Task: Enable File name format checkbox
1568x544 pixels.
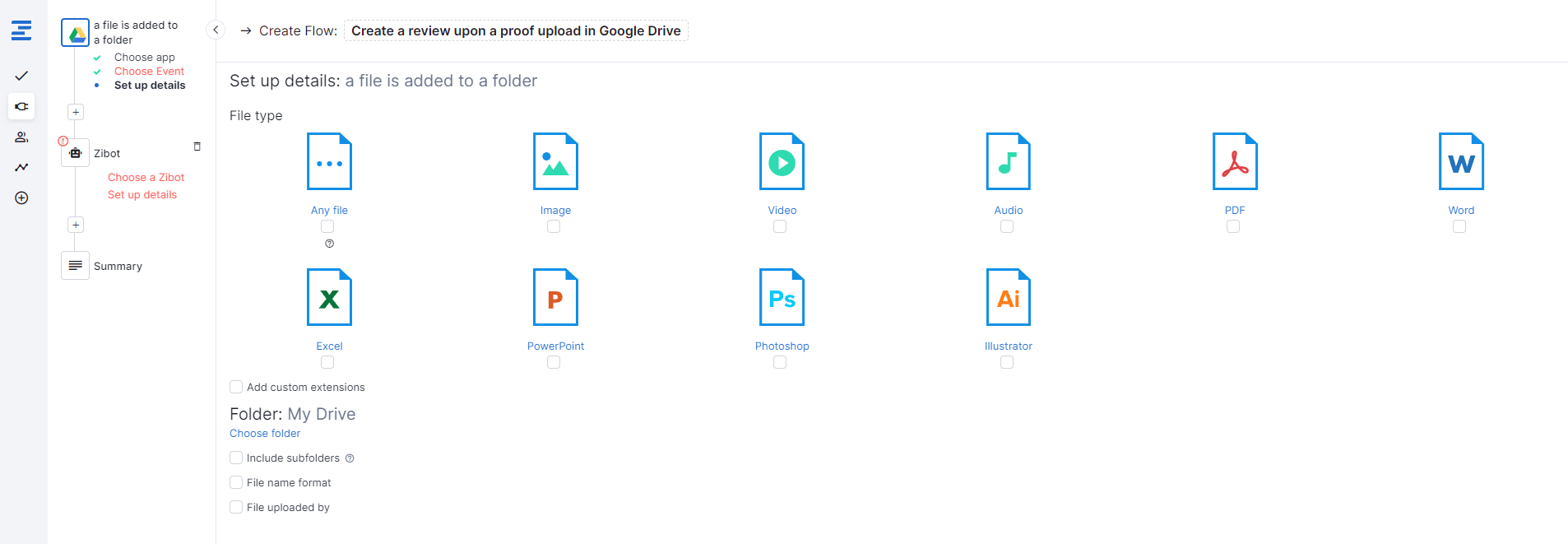Action: [x=236, y=482]
